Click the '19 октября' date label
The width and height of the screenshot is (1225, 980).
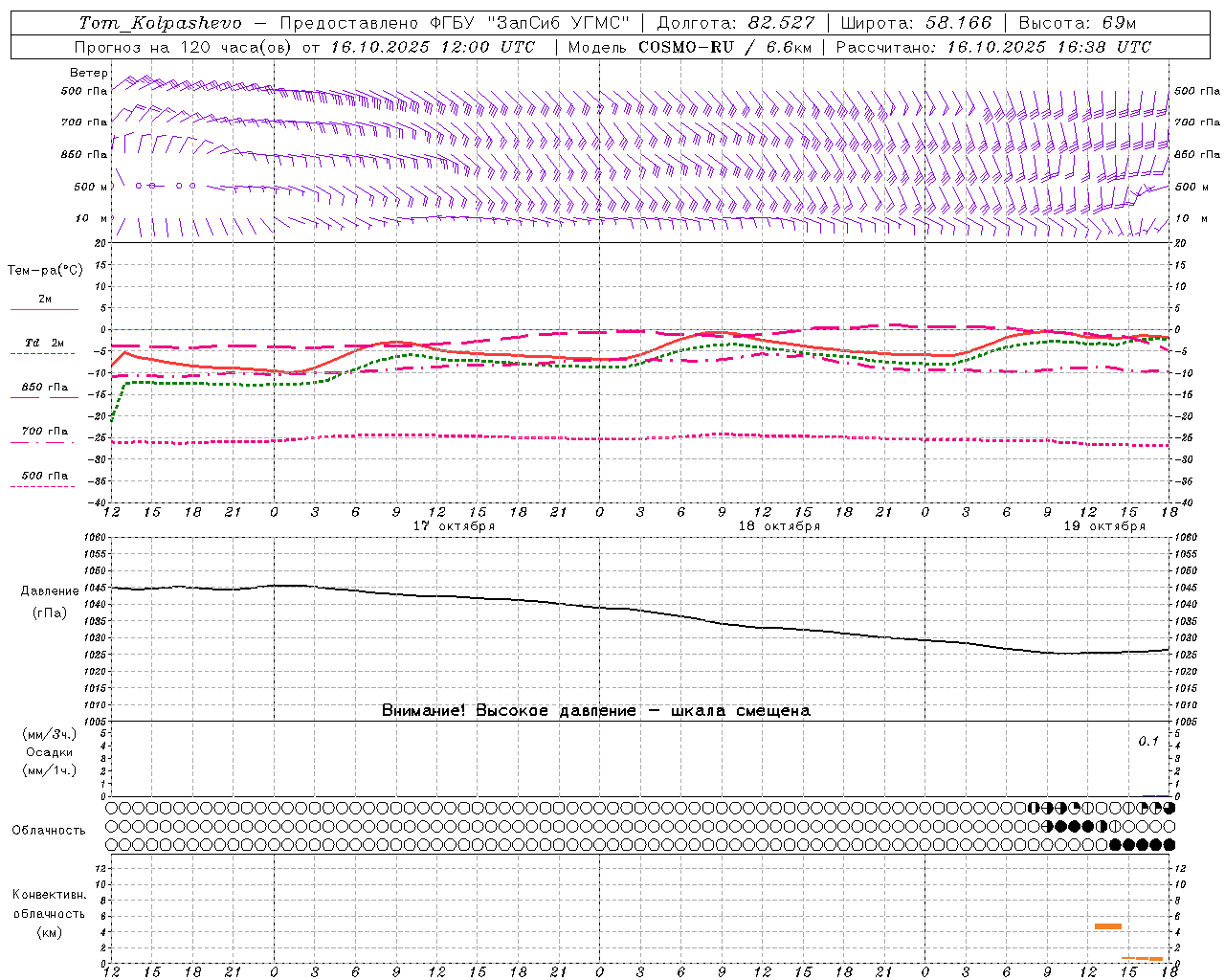pos(1104,526)
